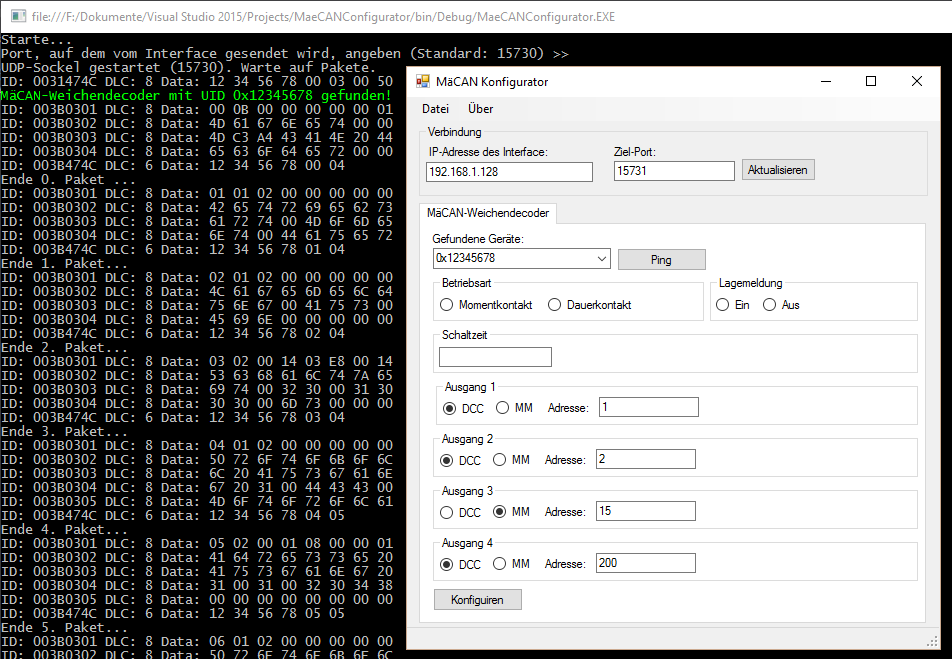Screen dimensions: 952x659
Task: Select MM for Ausgang 2
Action: coord(511,460)
